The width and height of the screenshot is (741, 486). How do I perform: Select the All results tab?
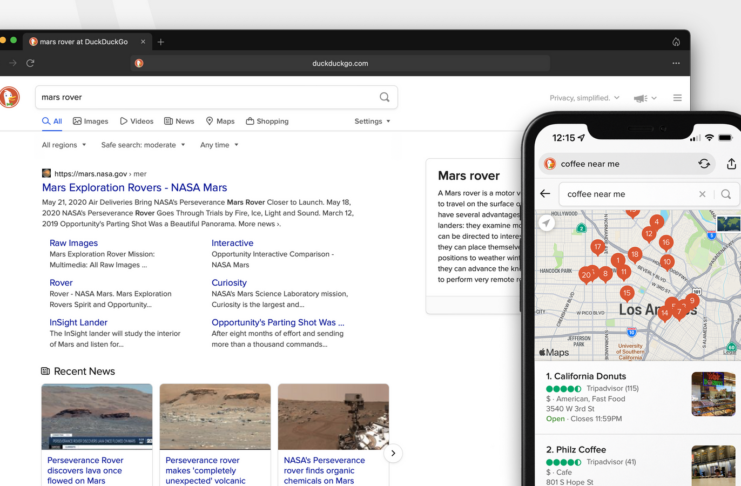(52, 121)
